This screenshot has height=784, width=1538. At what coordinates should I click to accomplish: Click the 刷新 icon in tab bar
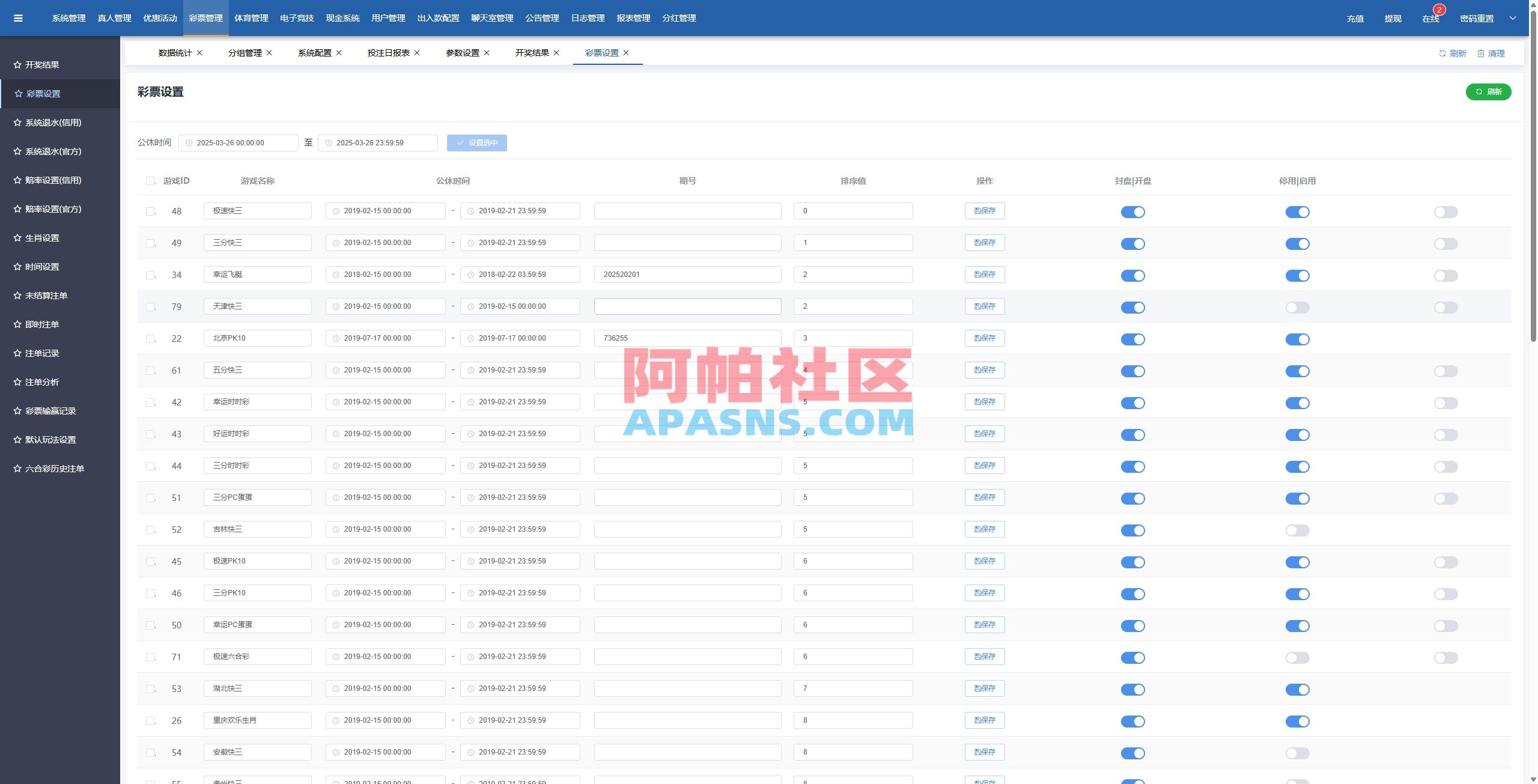[1442, 53]
